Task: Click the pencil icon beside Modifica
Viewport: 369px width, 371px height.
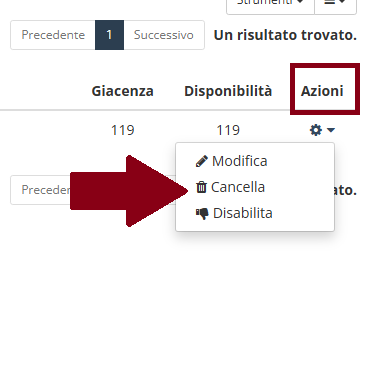Action: coord(201,161)
